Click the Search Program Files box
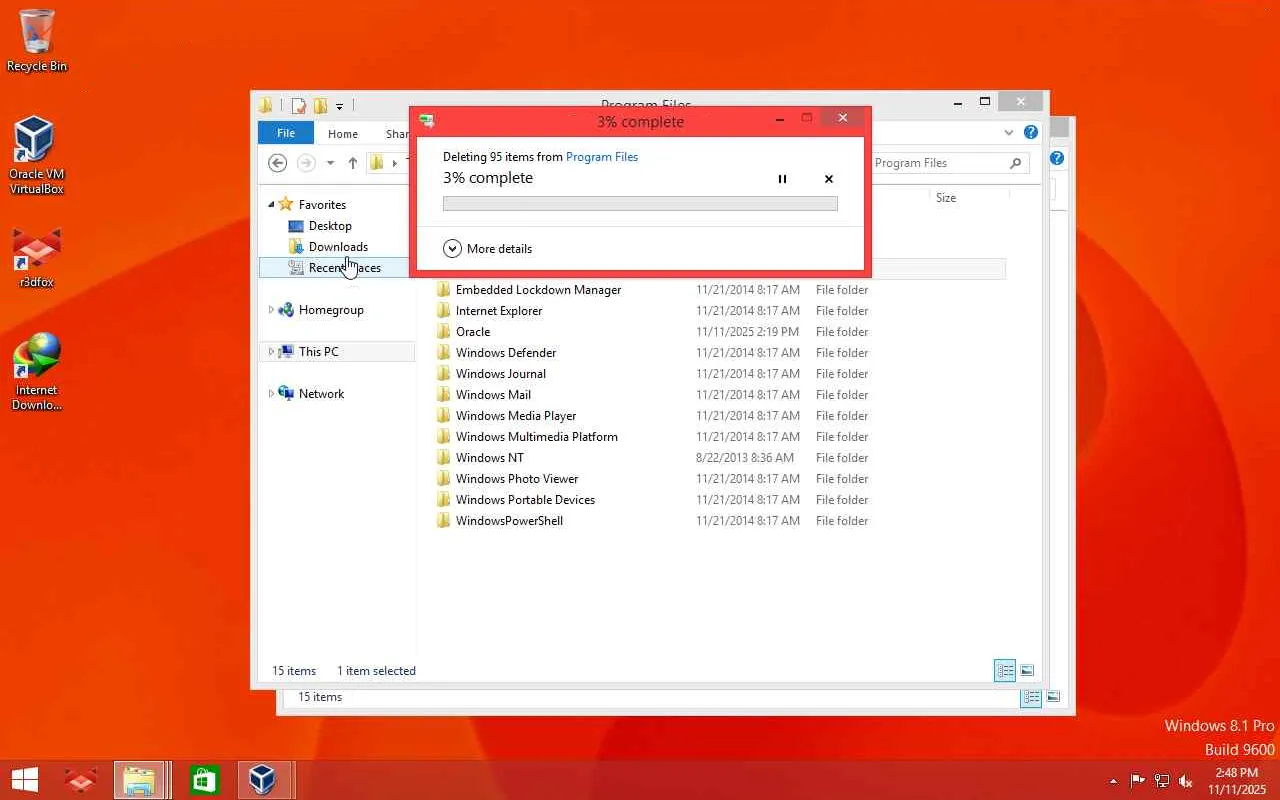This screenshot has height=800, width=1280. tap(949, 163)
